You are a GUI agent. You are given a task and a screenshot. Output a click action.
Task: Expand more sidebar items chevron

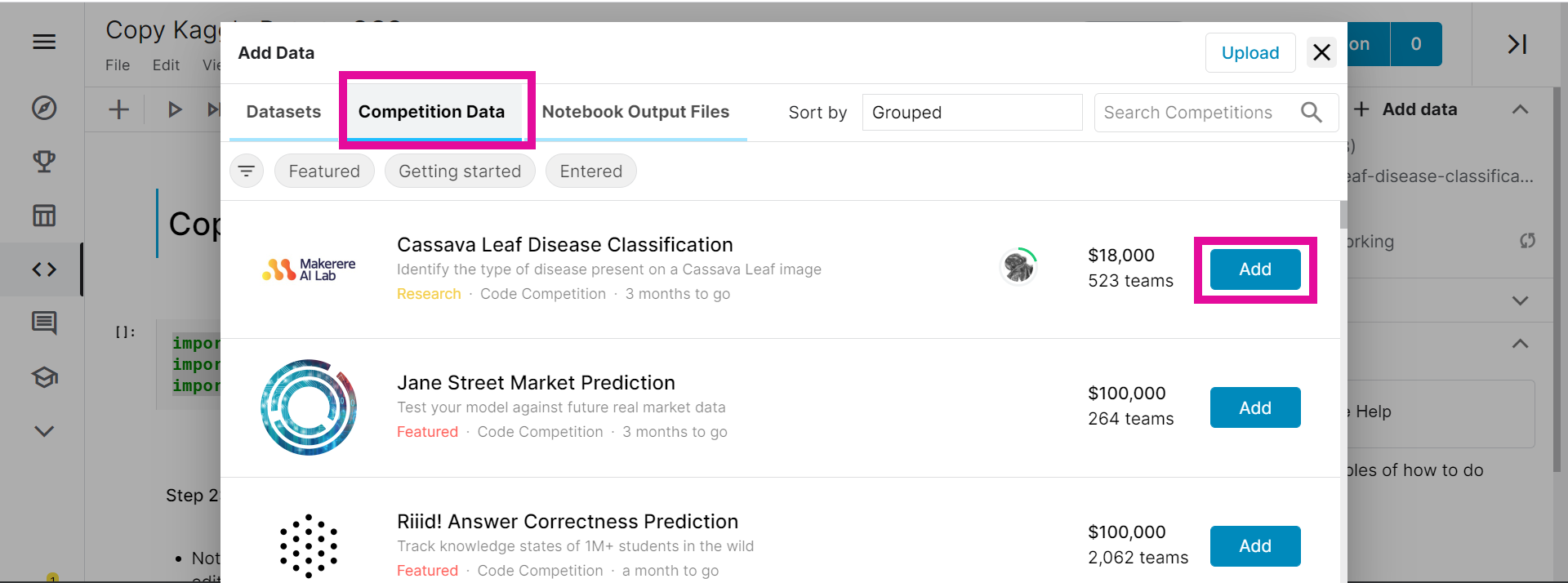[44, 431]
